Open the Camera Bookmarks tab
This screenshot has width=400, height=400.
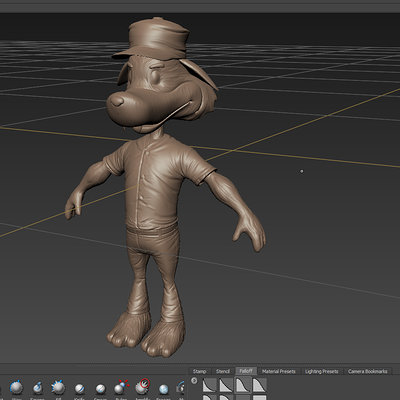point(368,371)
